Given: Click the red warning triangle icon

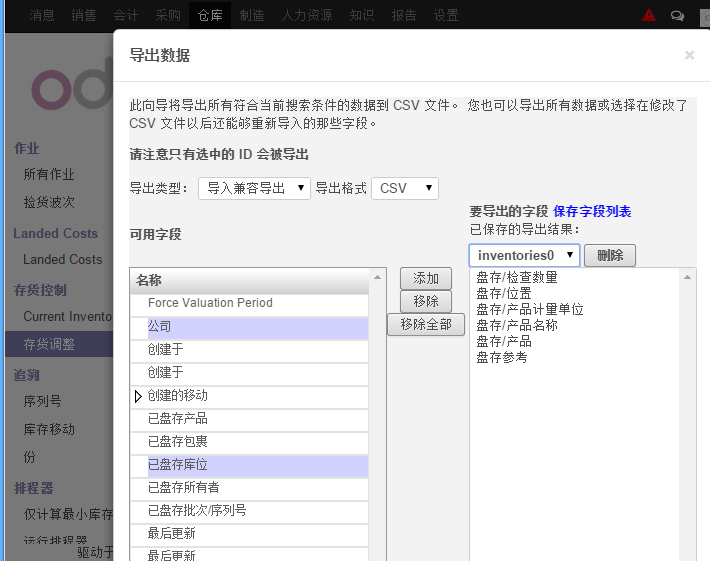Looking at the screenshot, I should tap(649, 15).
